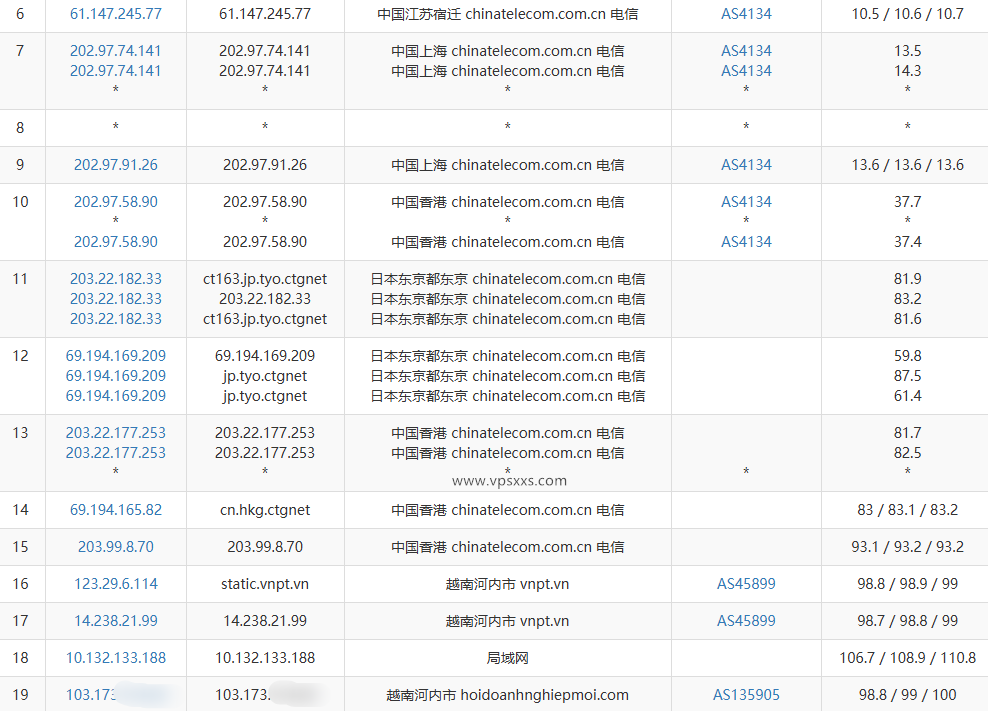Open the AS135905 link
This screenshot has width=988, height=711.
coord(746,695)
